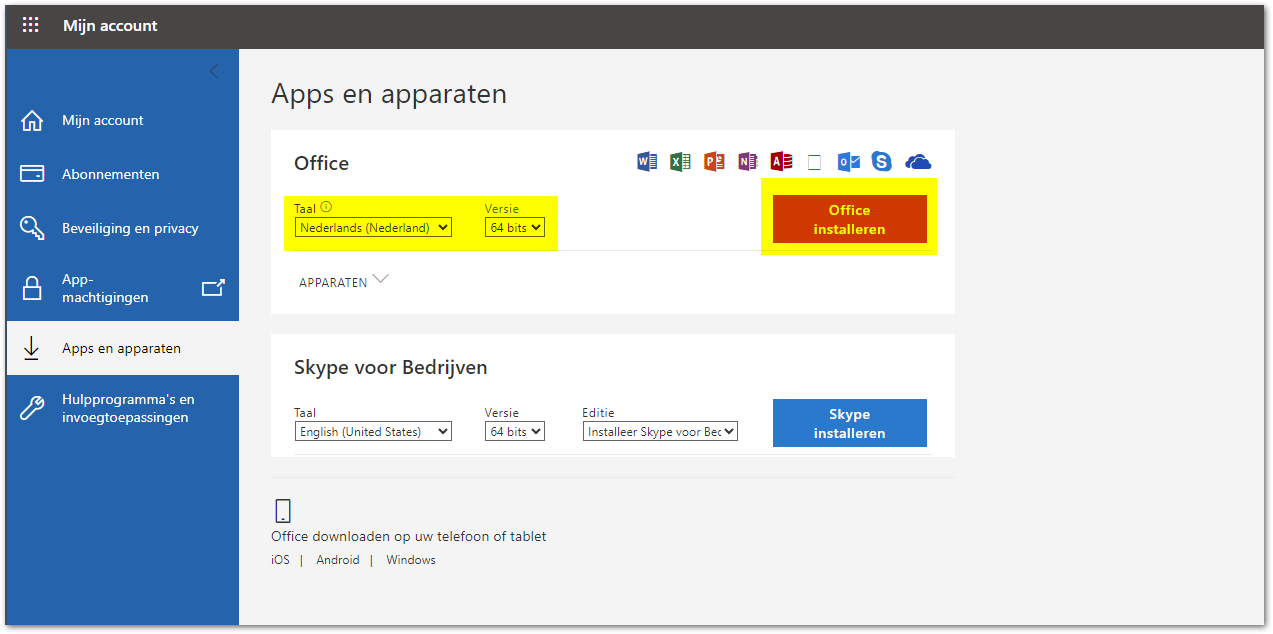Screen dimensions: 1273x634
Task: Open Skype Taal dropdown English (United States)
Action: tap(373, 432)
